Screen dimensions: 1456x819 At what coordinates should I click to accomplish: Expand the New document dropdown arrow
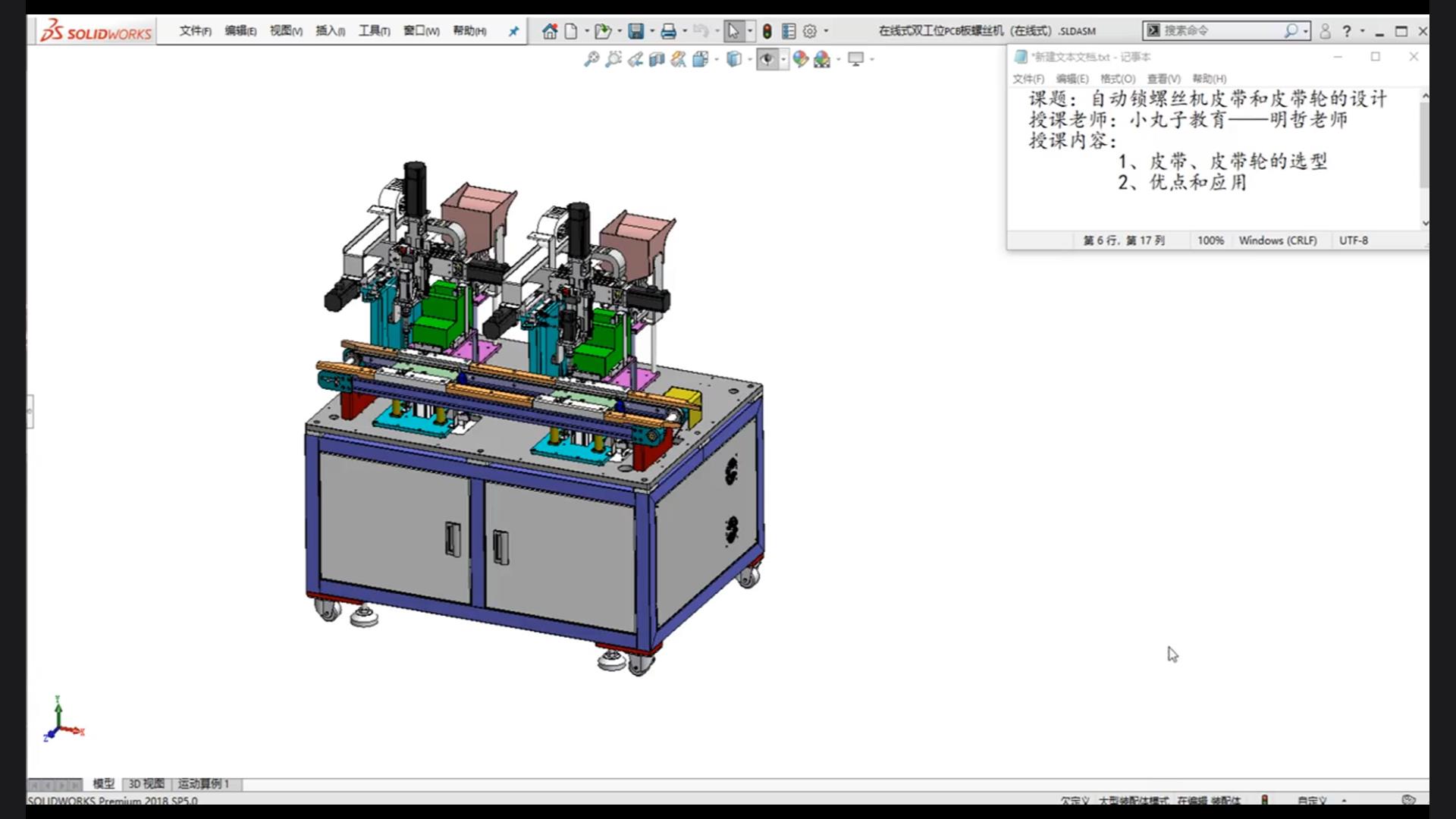586,31
